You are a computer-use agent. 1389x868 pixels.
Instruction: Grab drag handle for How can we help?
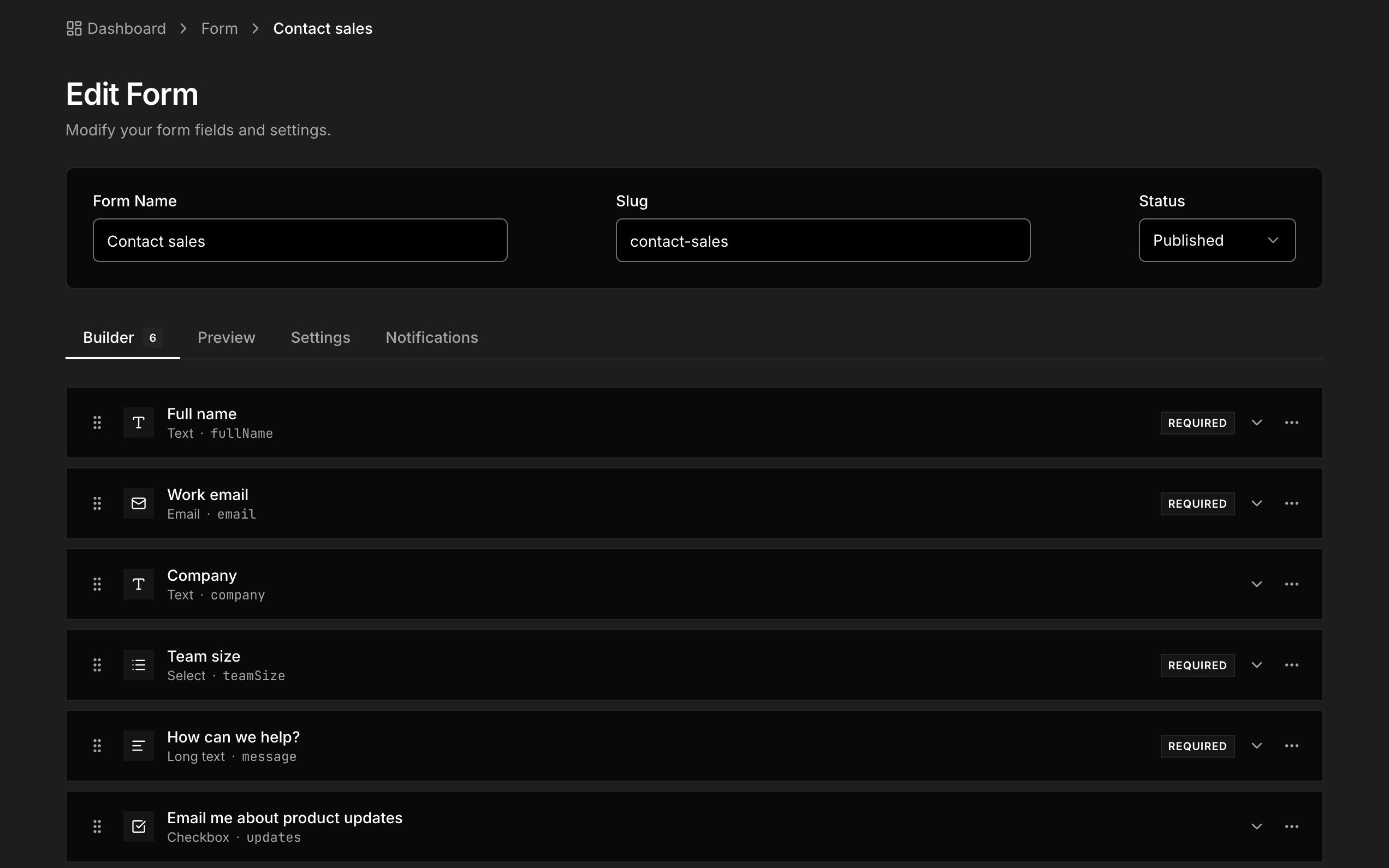[97, 746]
